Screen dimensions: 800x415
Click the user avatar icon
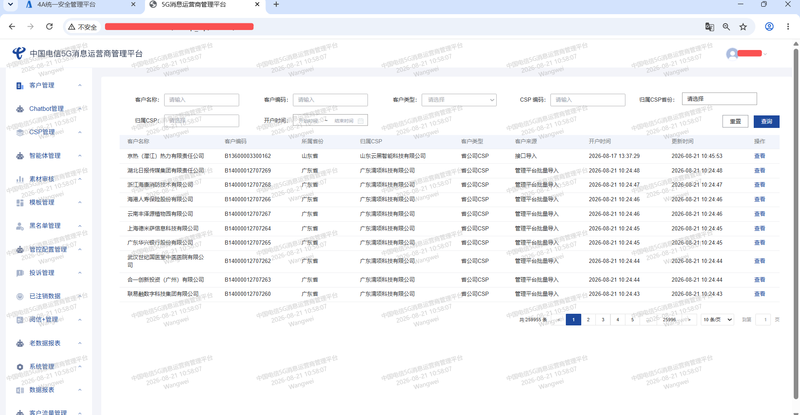[732, 54]
